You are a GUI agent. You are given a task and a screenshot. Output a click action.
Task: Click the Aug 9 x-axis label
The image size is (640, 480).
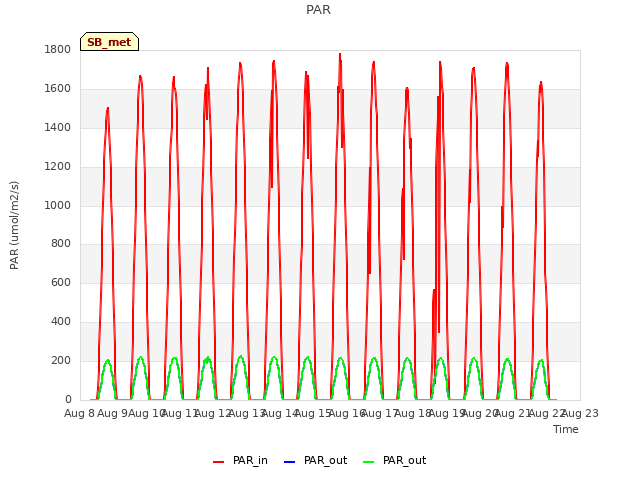113,413
